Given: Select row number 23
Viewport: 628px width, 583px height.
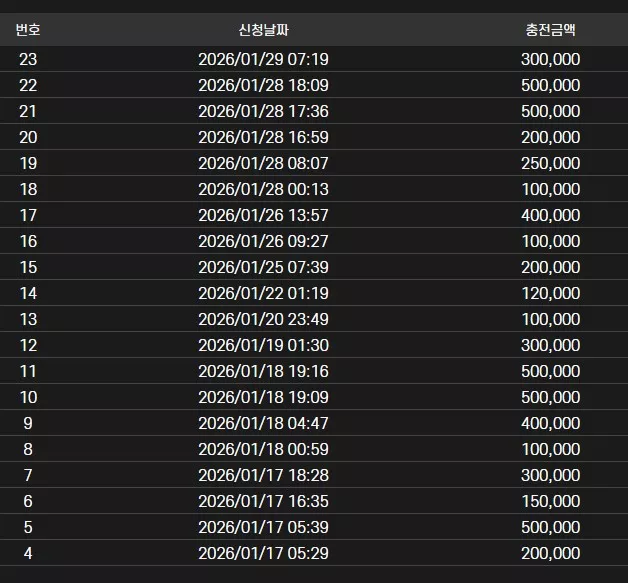Looking at the screenshot, I should [28, 59].
